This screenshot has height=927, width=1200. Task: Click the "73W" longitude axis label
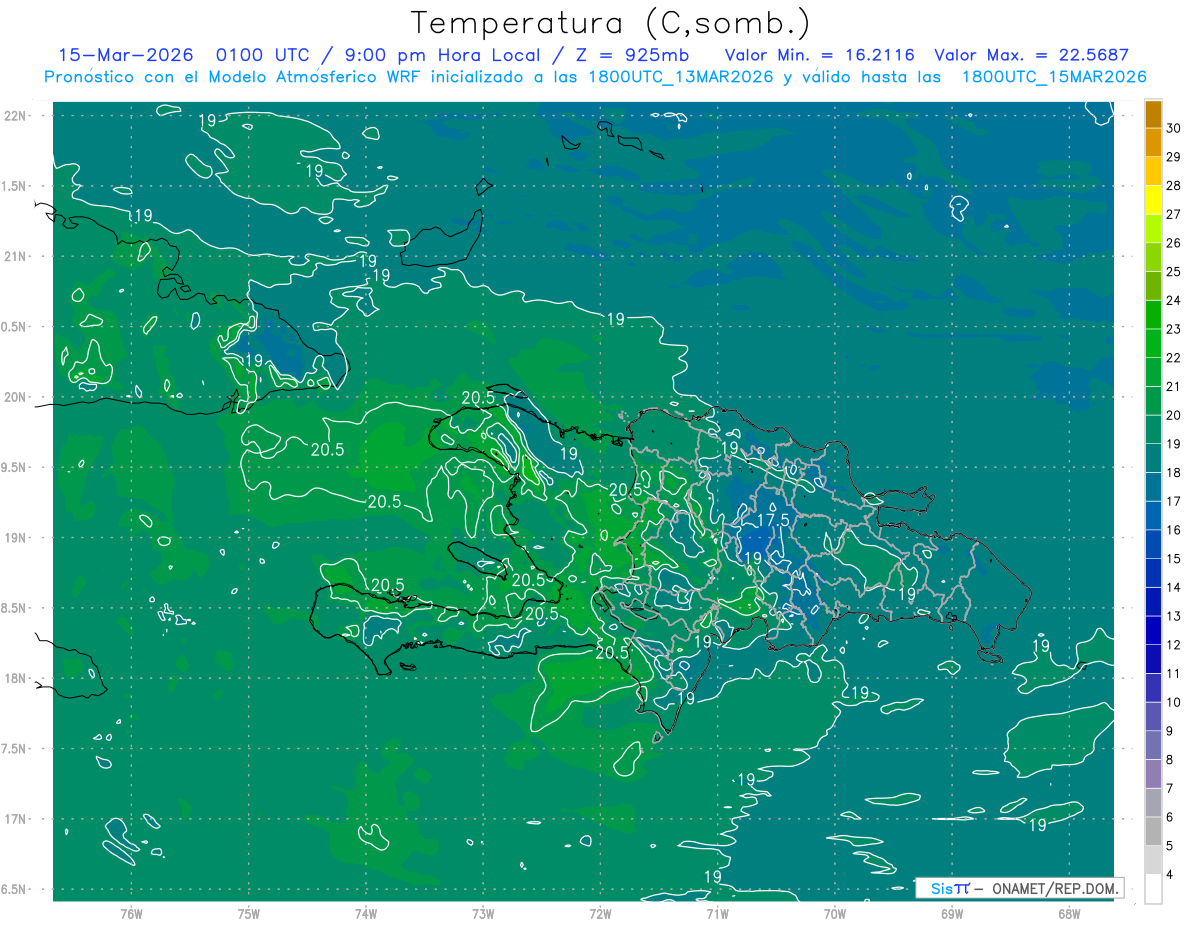pos(483,913)
